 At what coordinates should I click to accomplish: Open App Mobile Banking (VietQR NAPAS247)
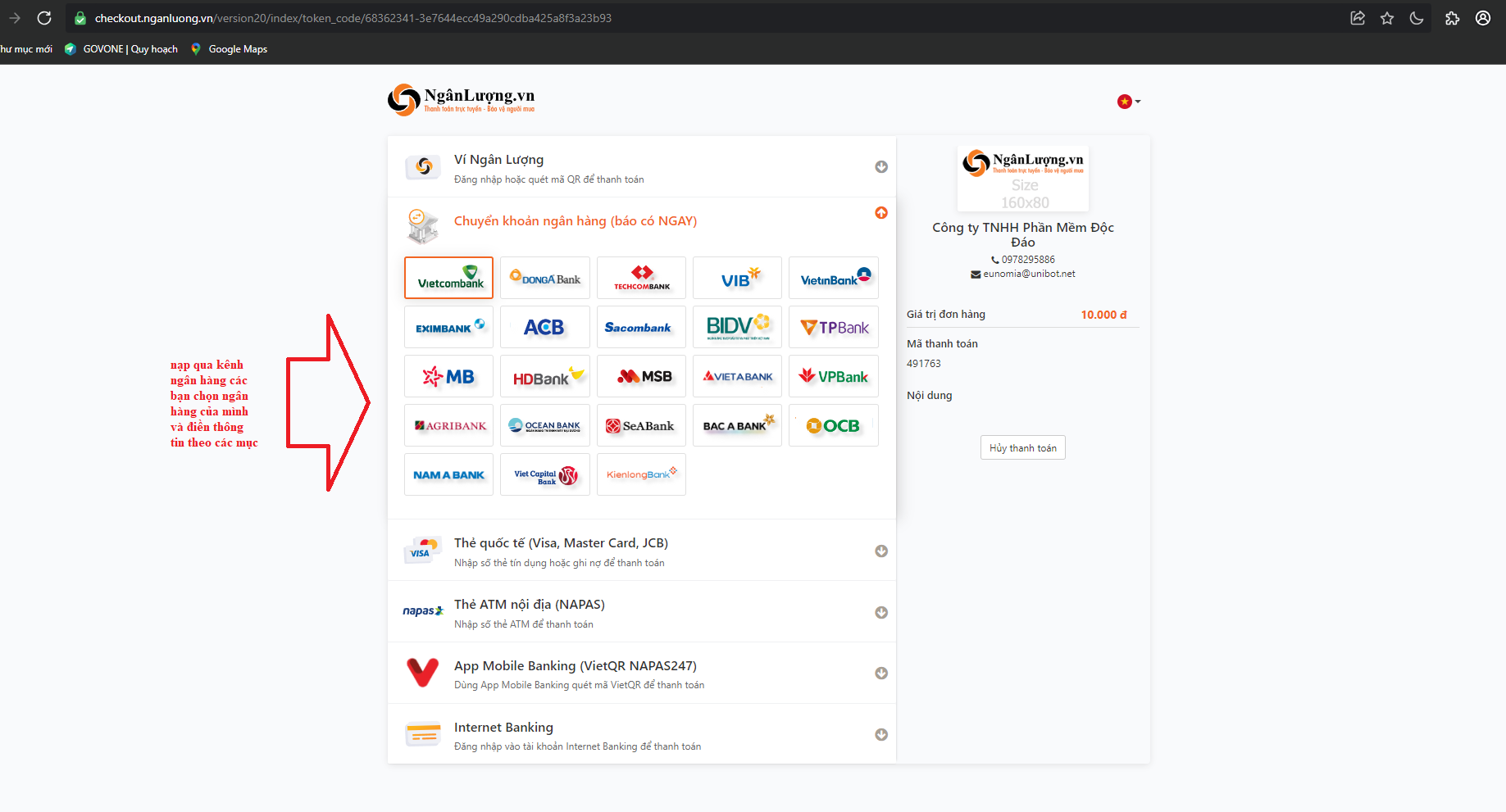pos(641,673)
